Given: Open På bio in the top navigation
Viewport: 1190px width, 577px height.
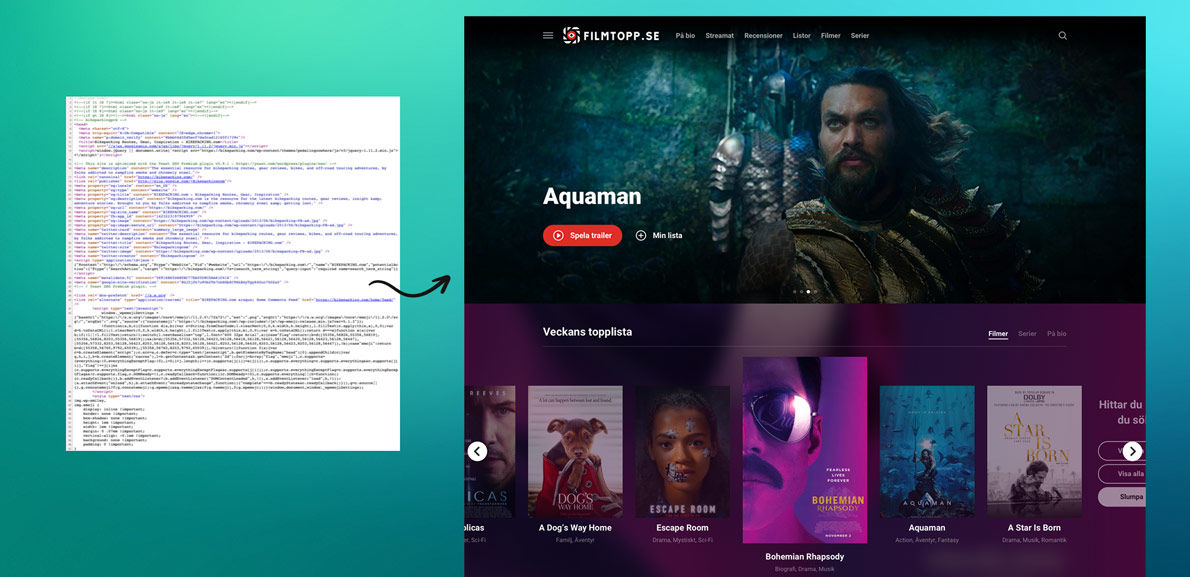Looking at the screenshot, I should (x=685, y=36).
